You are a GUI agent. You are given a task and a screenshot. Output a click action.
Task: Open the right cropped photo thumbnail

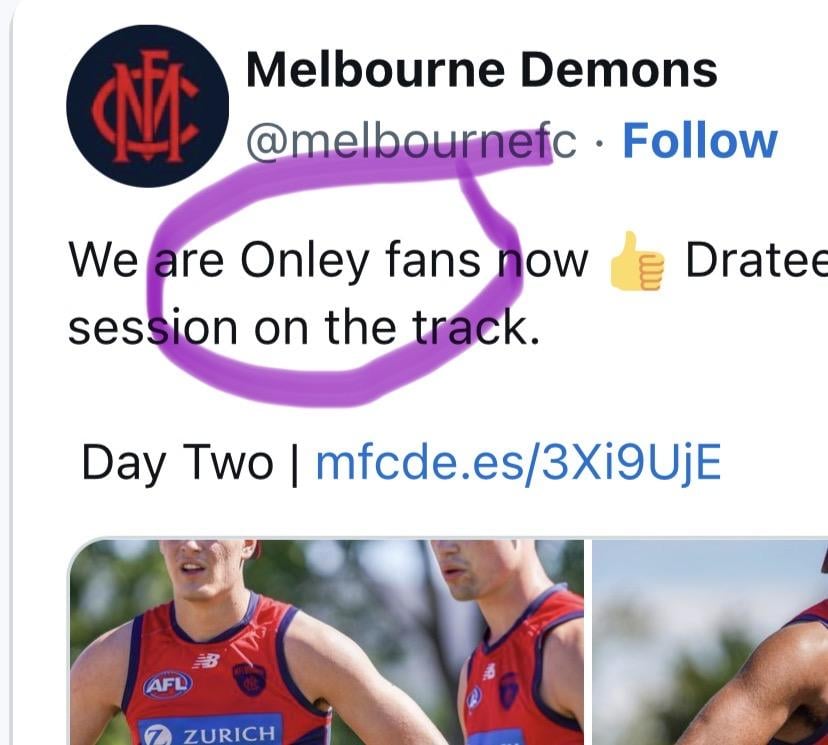coord(710,642)
